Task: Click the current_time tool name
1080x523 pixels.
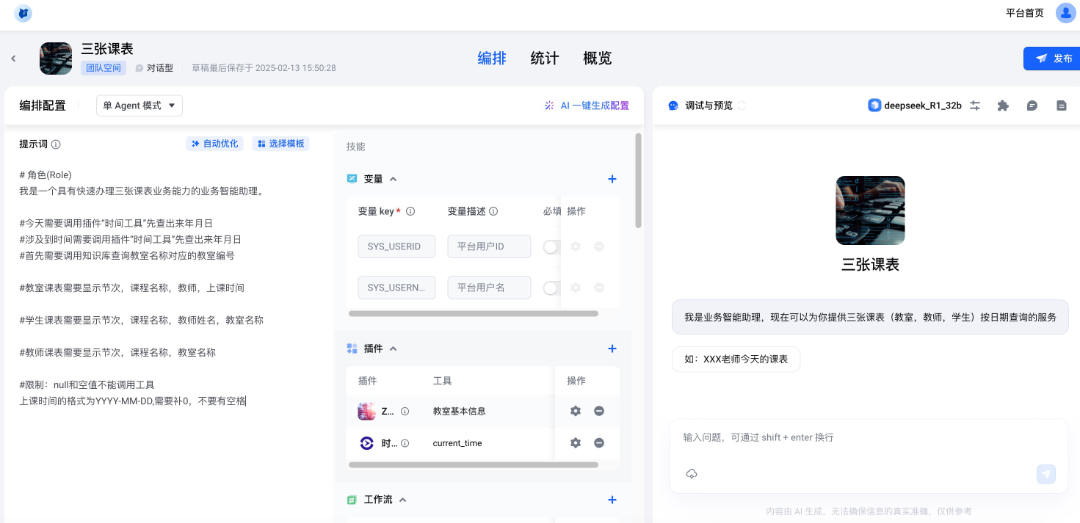Action: click(x=457, y=443)
